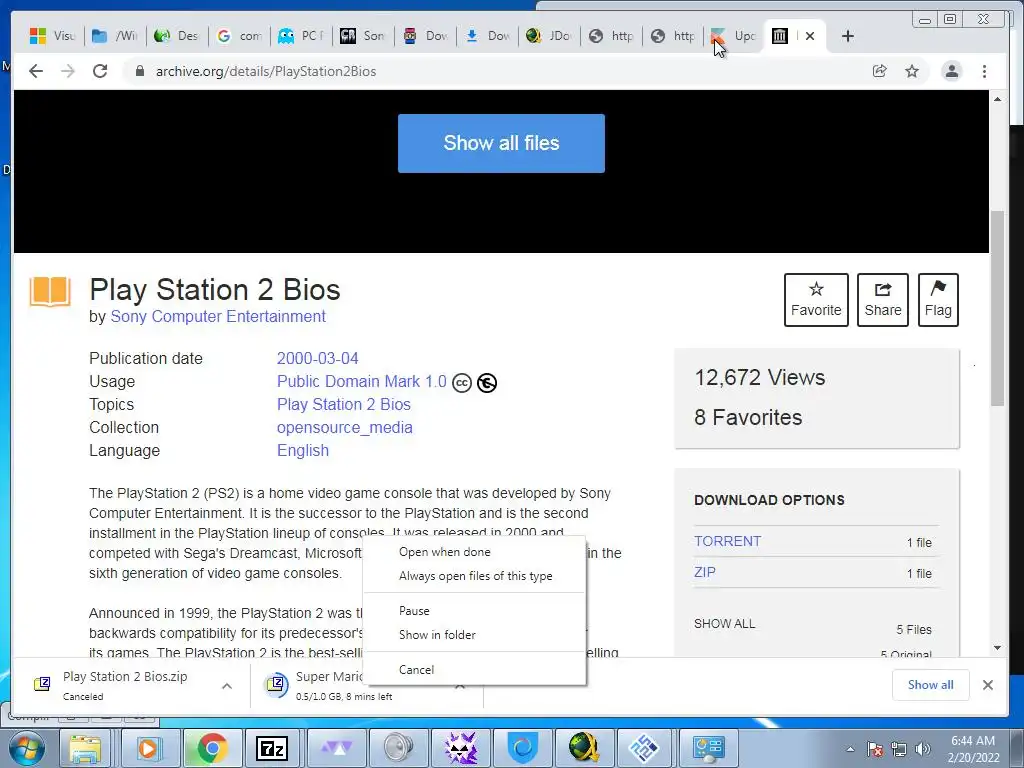Open the Chrome three-dot menu
The image size is (1024, 768).
pos(984,71)
